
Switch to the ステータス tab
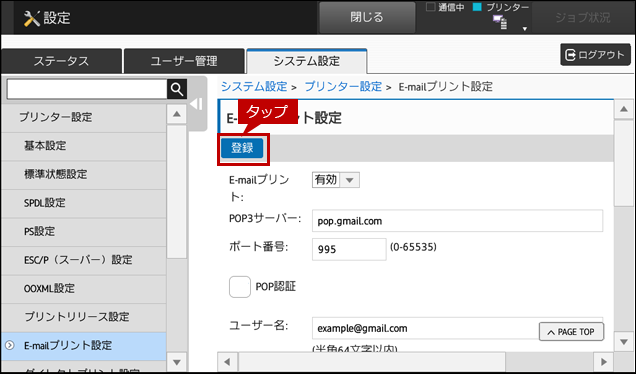[x=61, y=61]
